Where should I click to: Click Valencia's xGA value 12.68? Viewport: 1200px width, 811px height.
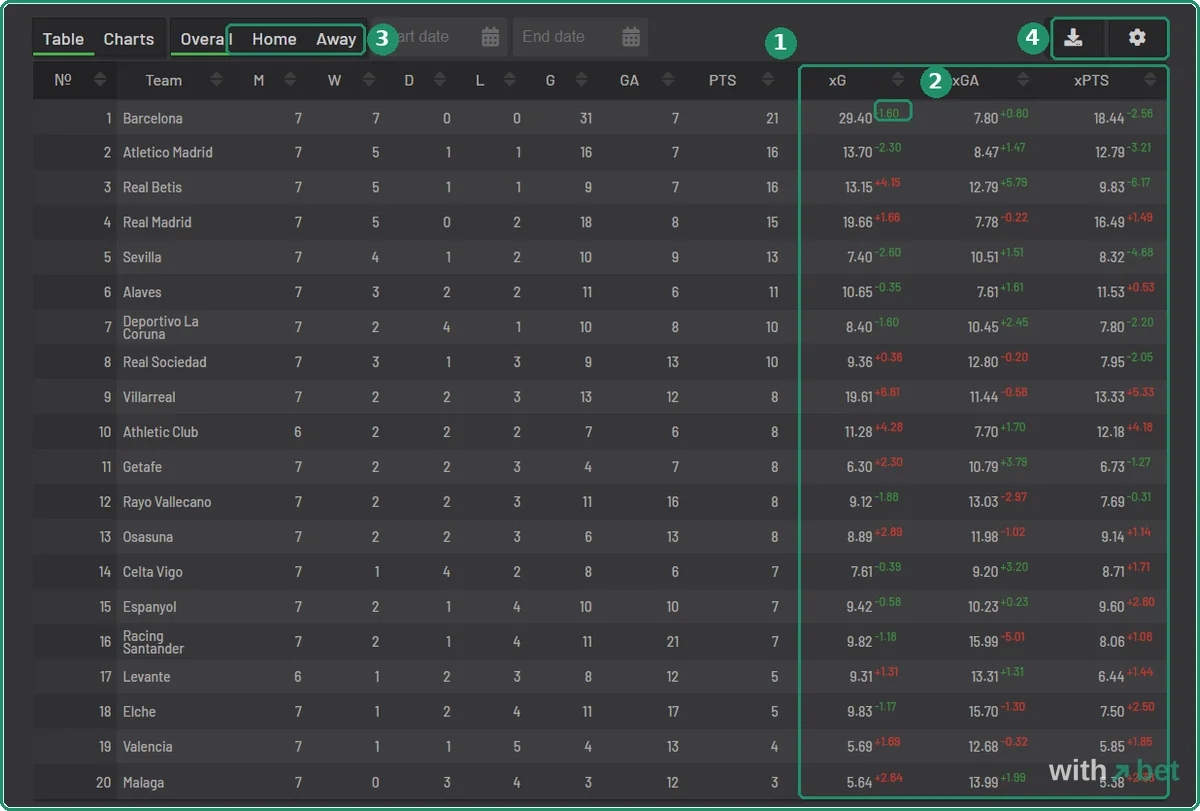(x=983, y=747)
